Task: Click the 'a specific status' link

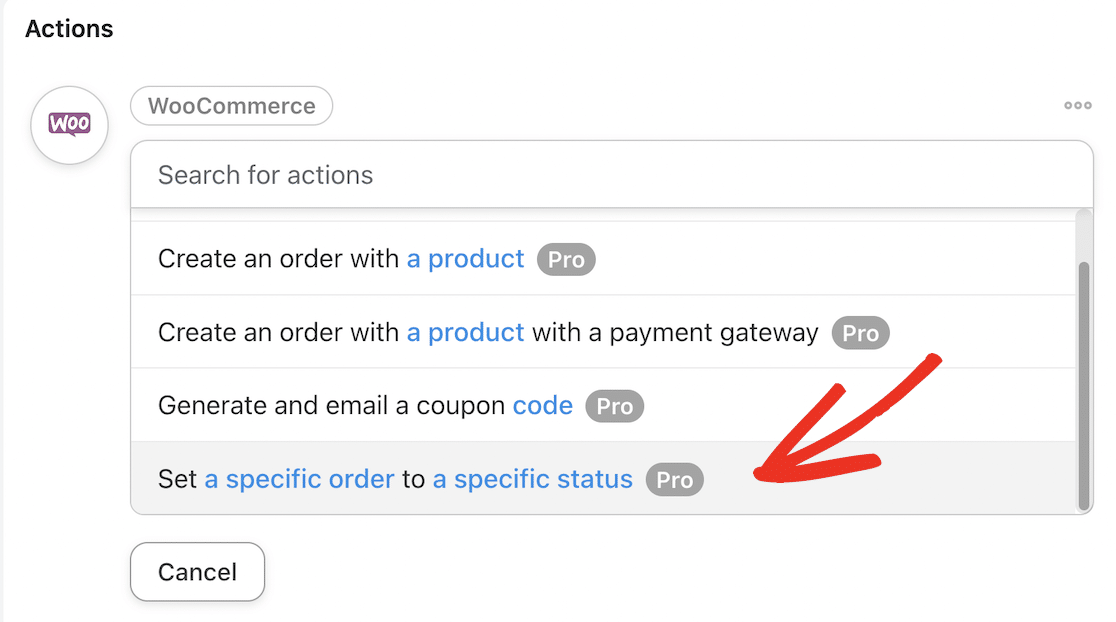Action: click(x=532, y=480)
